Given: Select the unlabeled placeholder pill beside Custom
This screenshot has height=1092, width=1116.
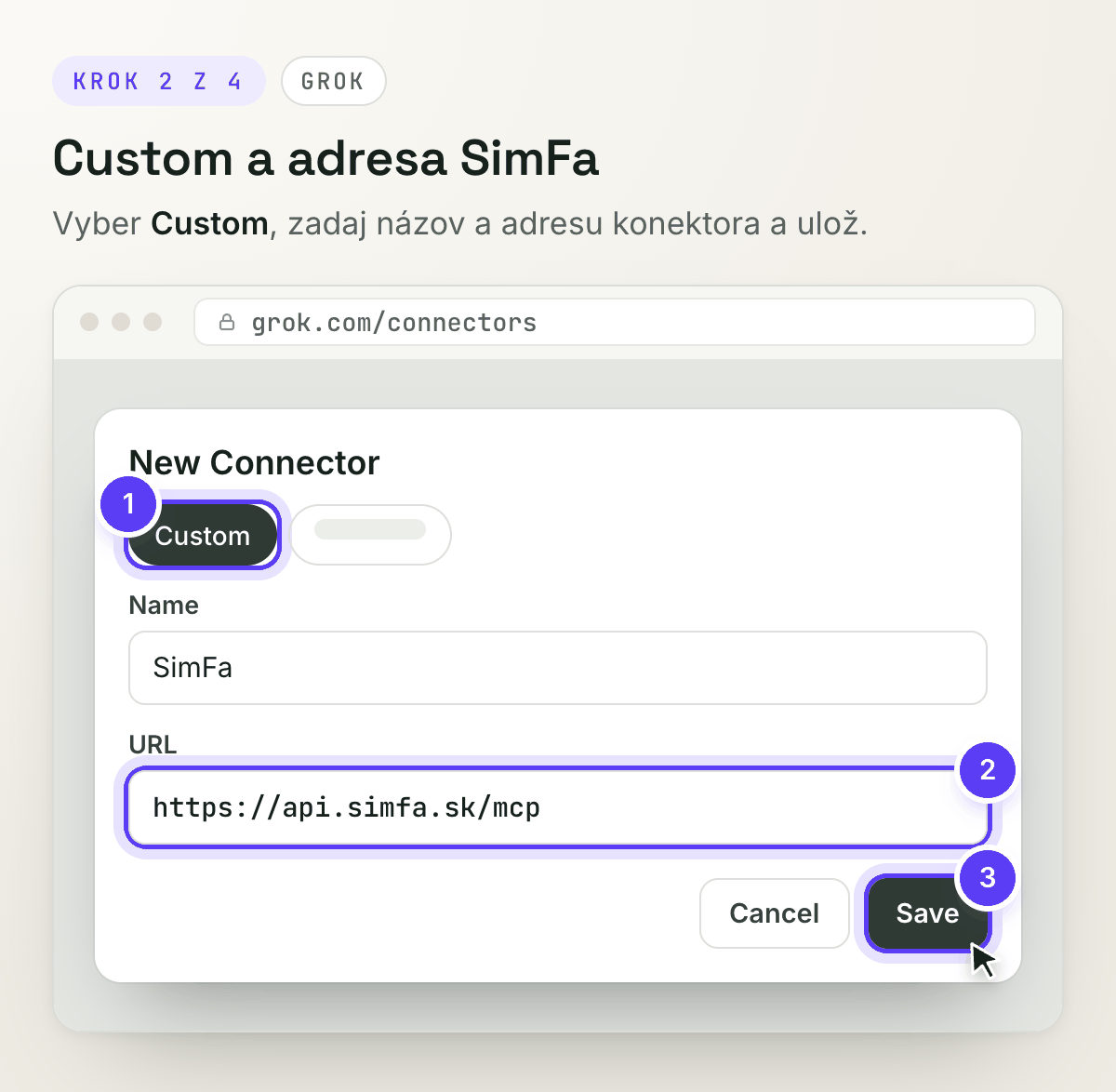Looking at the screenshot, I should 371,535.
